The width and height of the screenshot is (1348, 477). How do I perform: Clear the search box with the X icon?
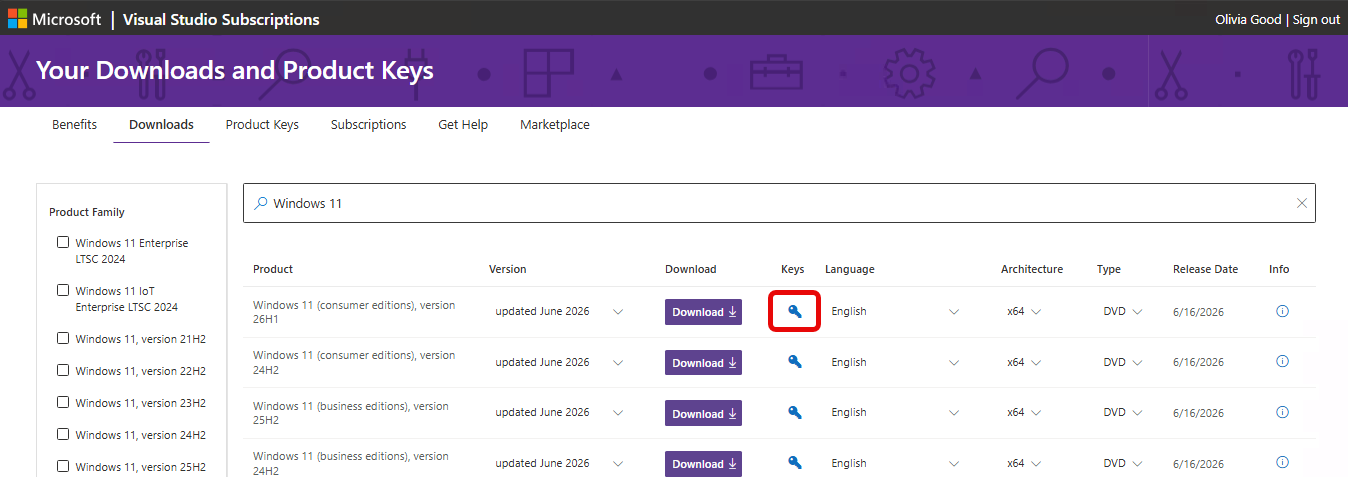[x=1301, y=203]
